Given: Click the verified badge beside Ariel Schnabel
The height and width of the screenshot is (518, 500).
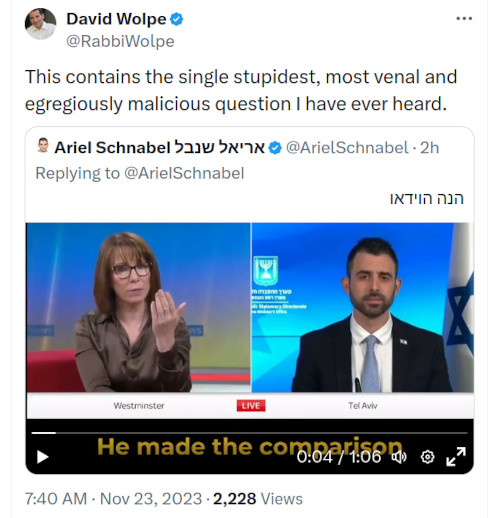Looking at the screenshot, I should click(275, 148).
